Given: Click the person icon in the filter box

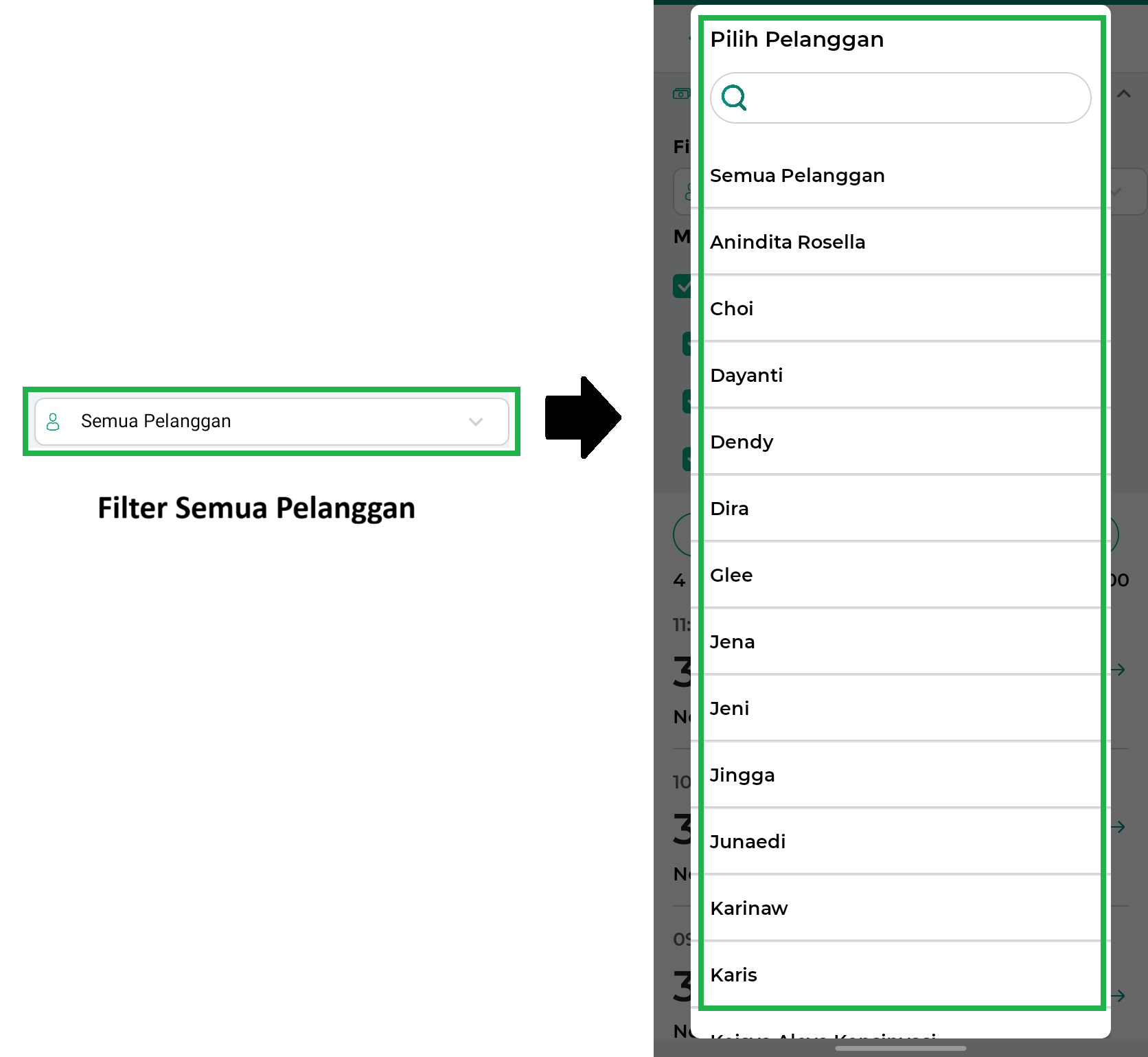Looking at the screenshot, I should tap(53, 421).
